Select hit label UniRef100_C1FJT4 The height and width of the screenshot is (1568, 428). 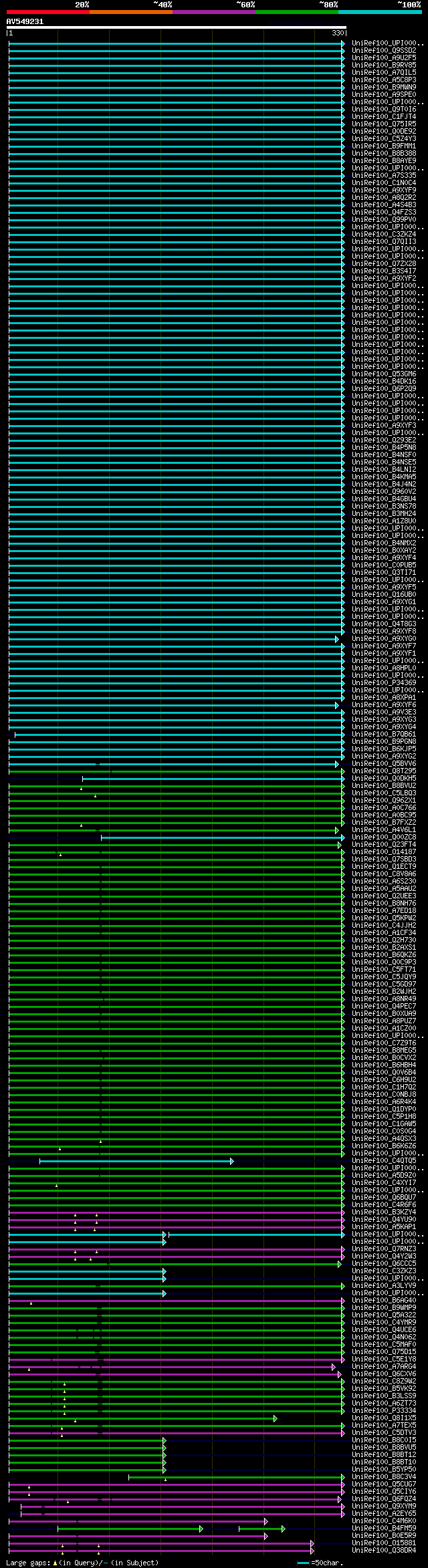tap(384, 116)
